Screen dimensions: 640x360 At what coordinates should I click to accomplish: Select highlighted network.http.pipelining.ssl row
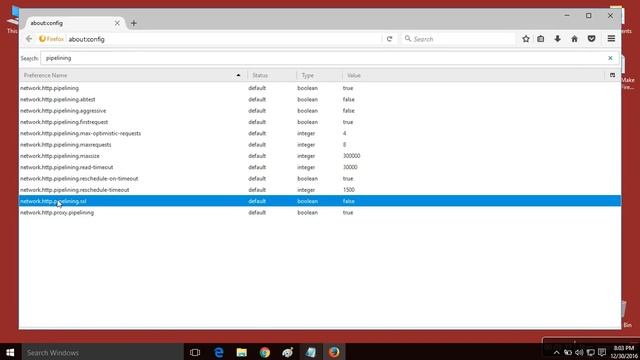[x=320, y=201]
